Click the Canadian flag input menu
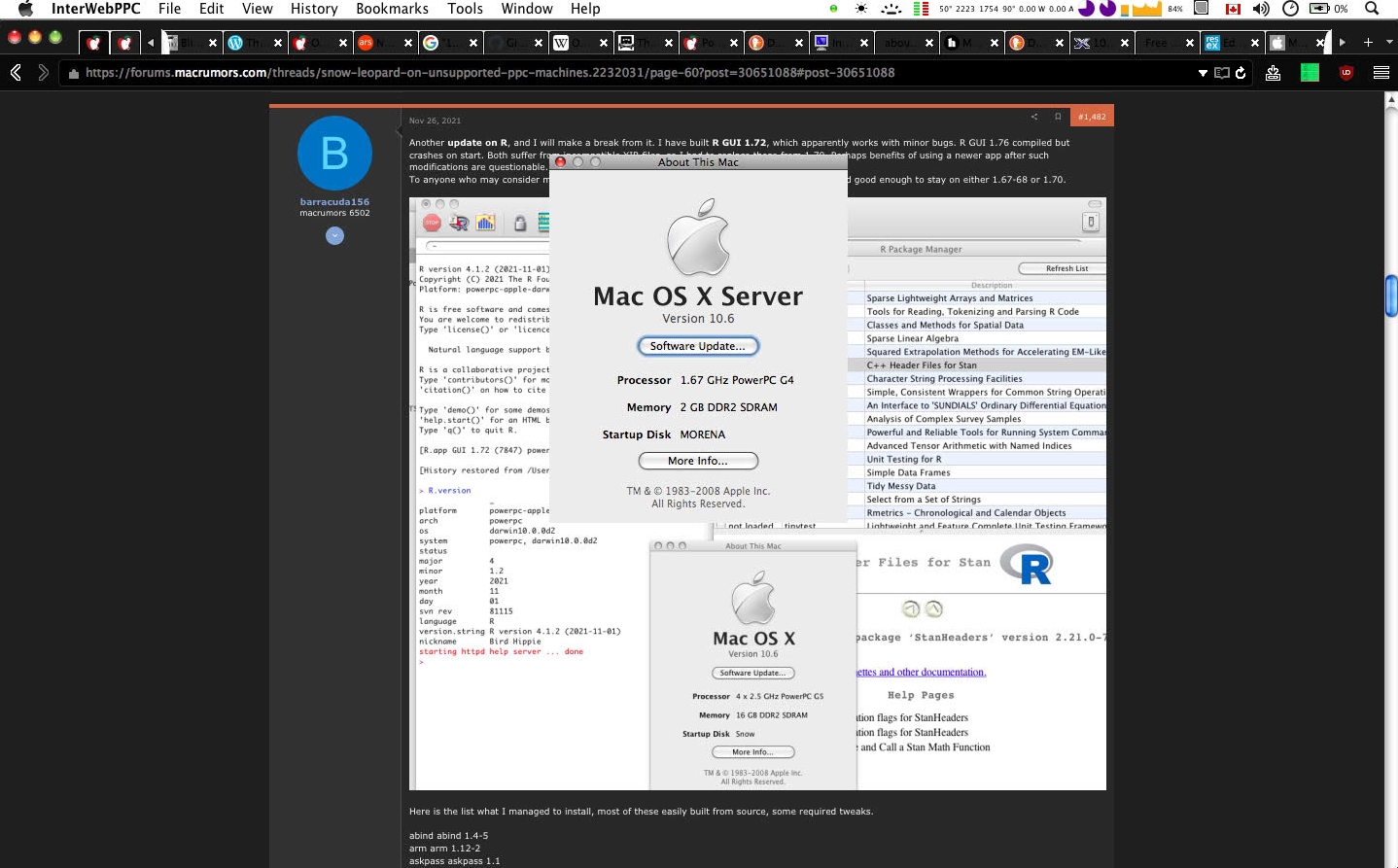The height and width of the screenshot is (868, 1398). click(x=1233, y=9)
